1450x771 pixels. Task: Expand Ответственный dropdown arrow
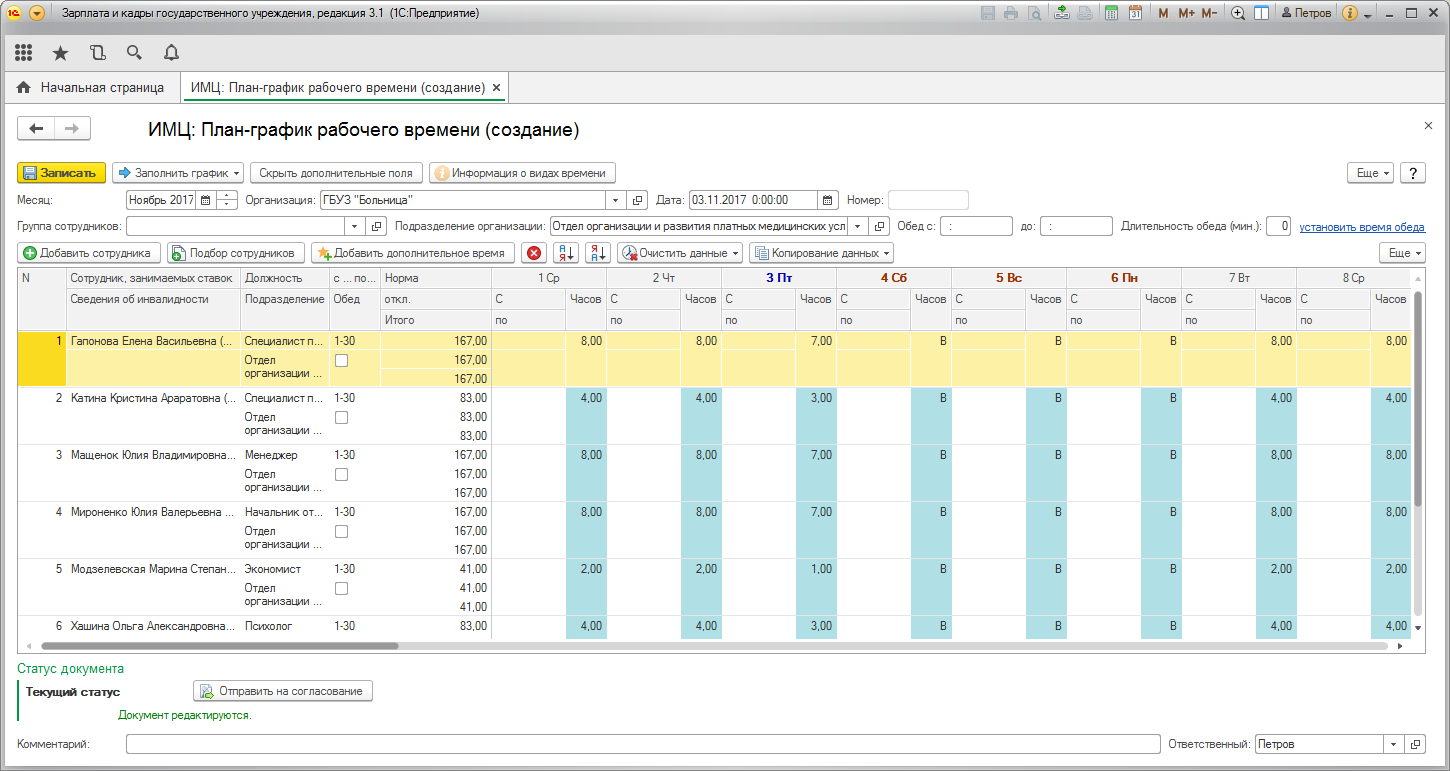[1394, 745]
